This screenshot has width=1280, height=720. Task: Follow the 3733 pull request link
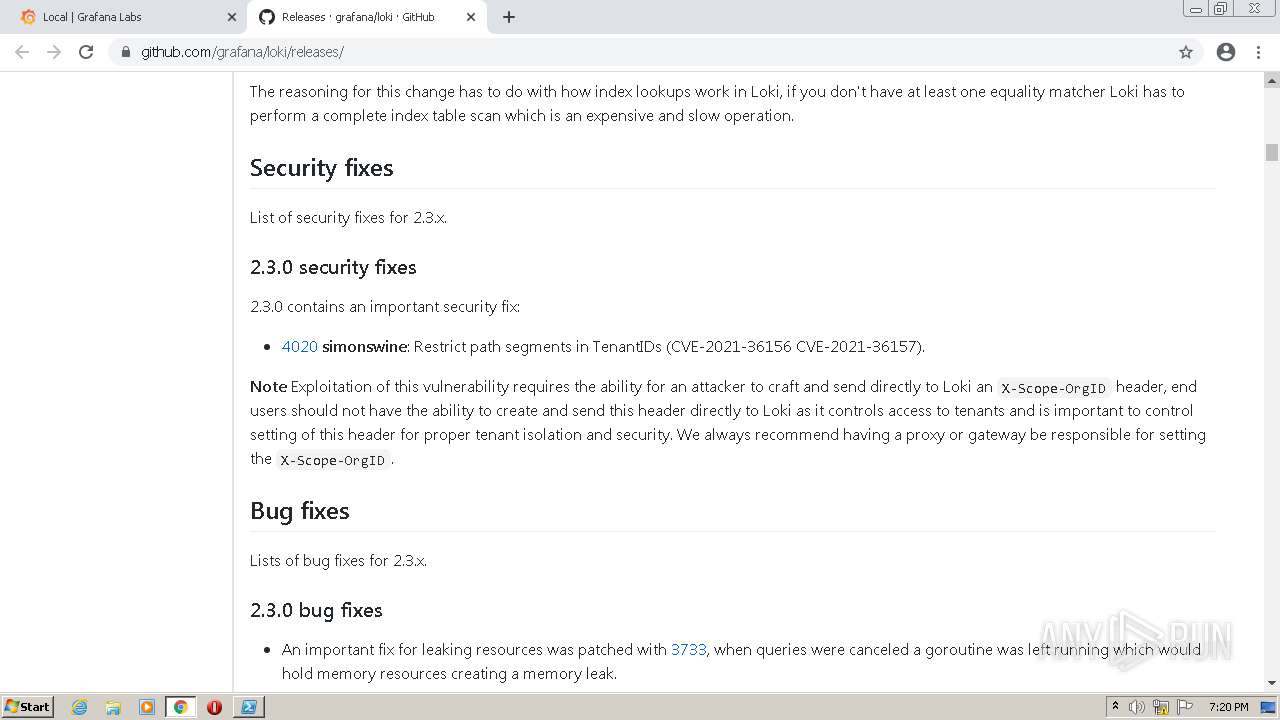(688, 649)
